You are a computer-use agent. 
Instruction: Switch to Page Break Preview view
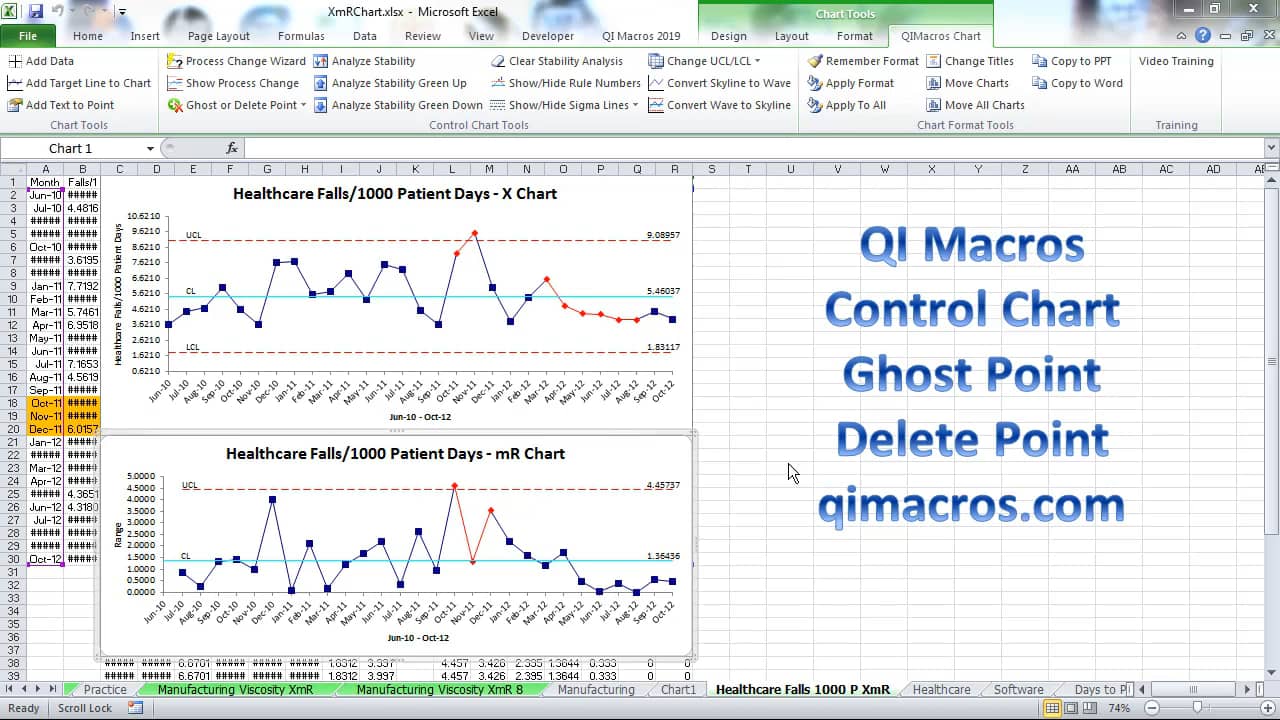[x=1090, y=708]
